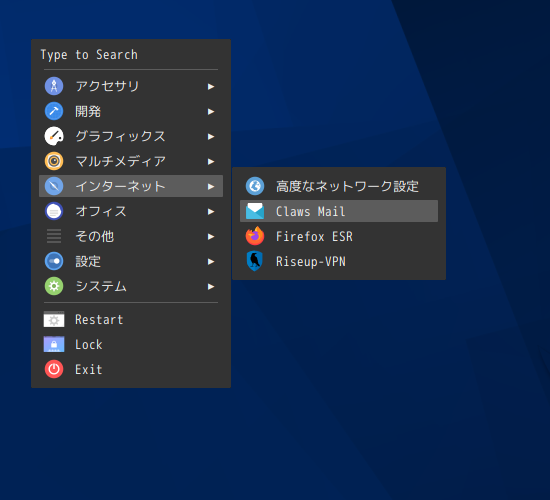Viewport: 550px width, 500px height.
Task: Expand the システム submenu arrow
Action: (x=211, y=286)
